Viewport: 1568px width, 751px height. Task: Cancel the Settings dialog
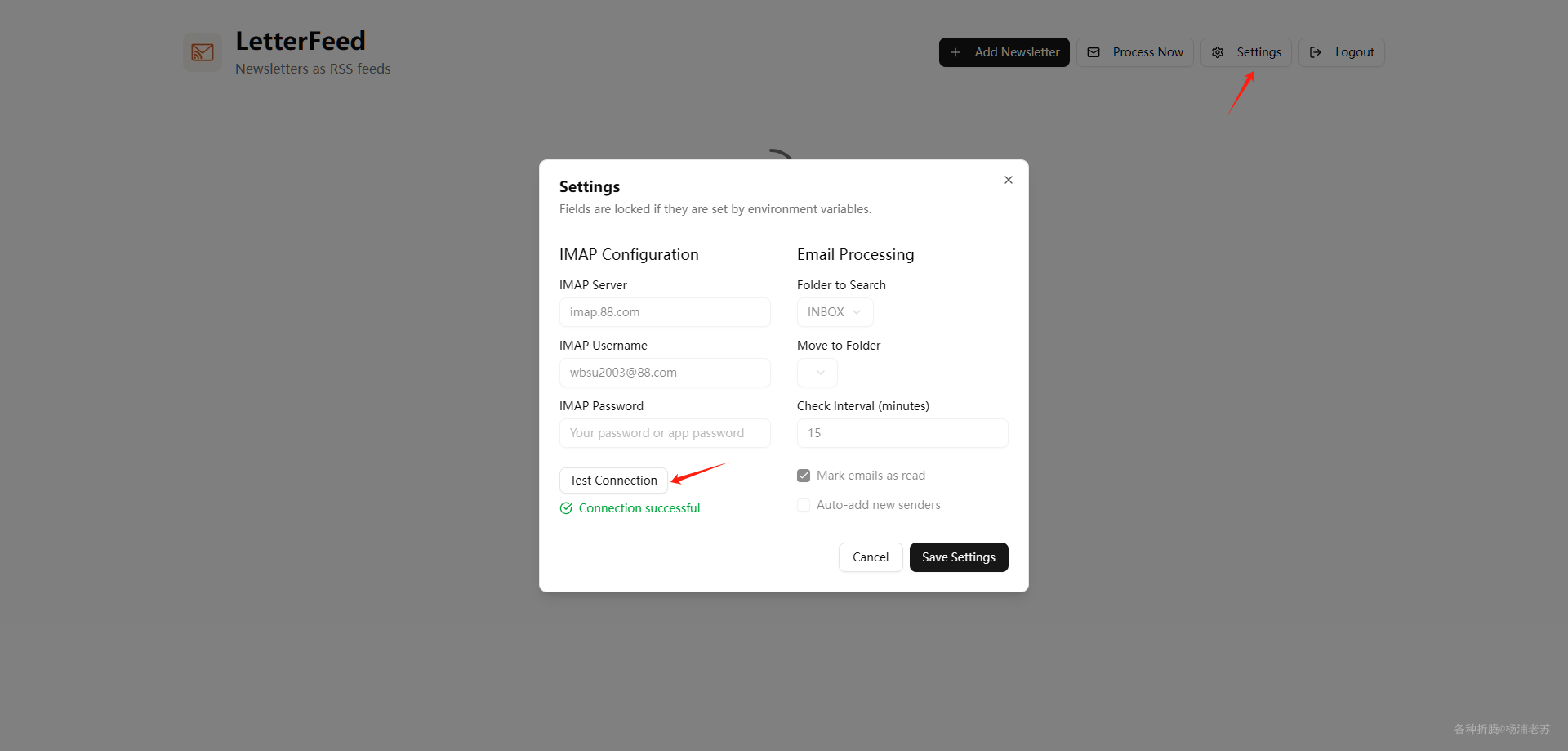click(871, 557)
